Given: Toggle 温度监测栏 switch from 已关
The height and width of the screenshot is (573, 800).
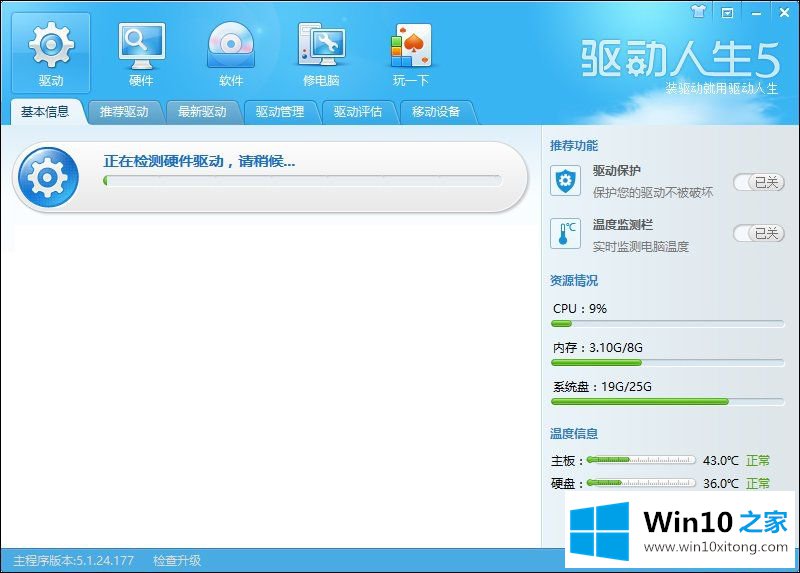Looking at the screenshot, I should 759,234.
